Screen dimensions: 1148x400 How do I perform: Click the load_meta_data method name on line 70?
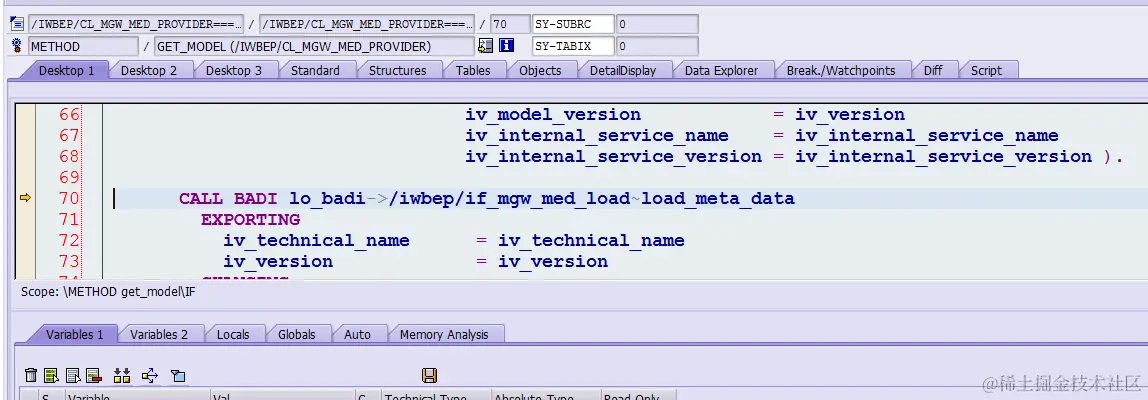[x=718, y=199]
